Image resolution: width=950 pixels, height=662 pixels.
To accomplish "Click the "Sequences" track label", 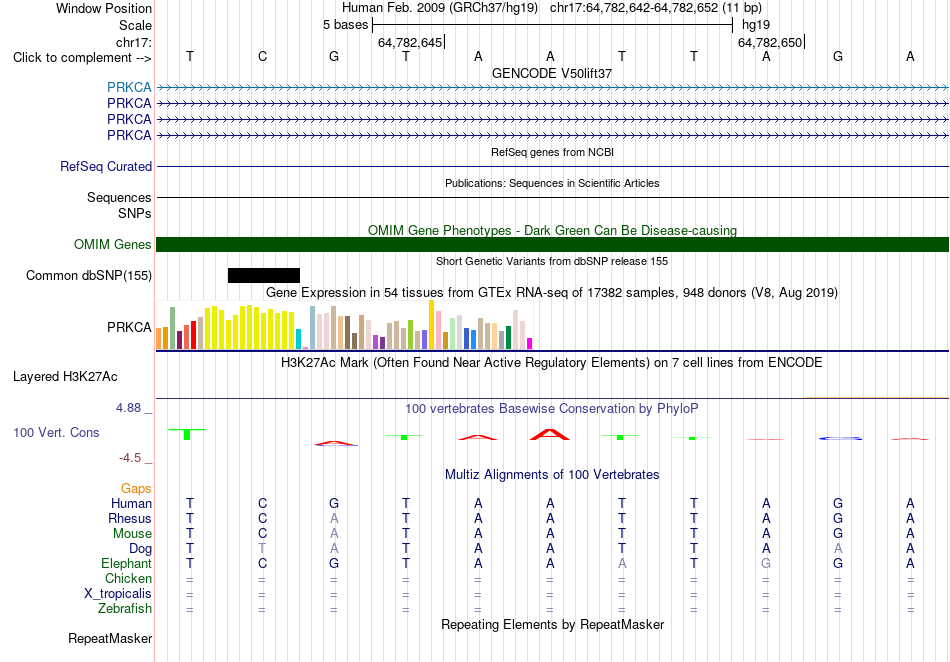I will pos(119,197).
